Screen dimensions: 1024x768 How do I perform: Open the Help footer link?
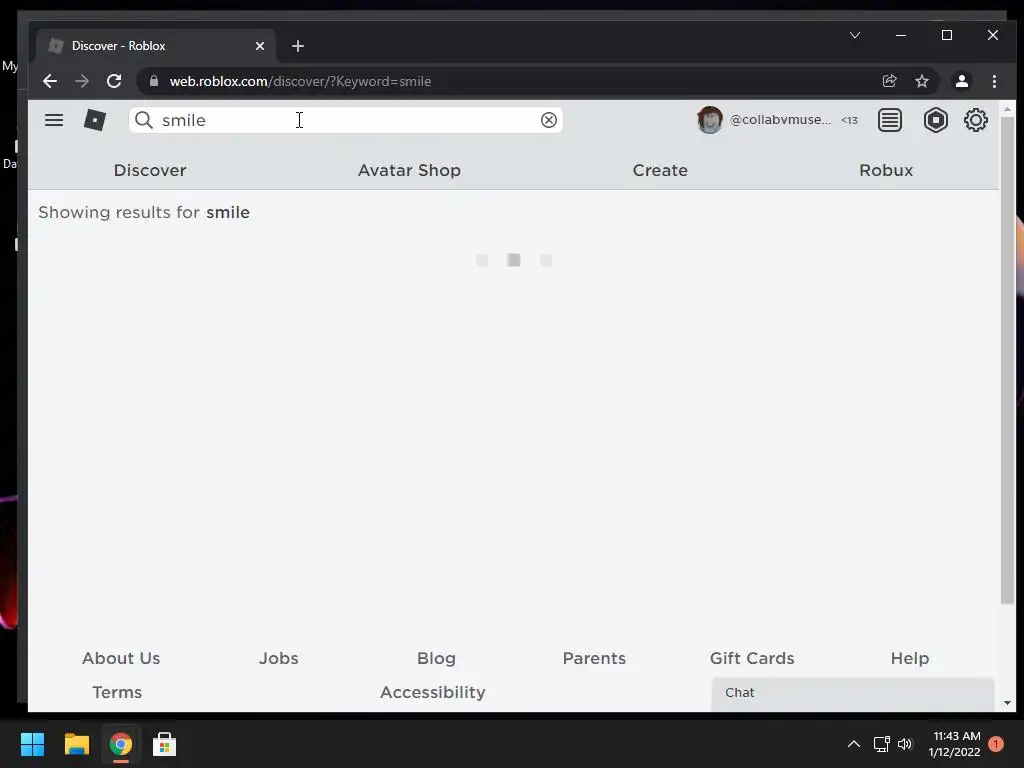910,658
